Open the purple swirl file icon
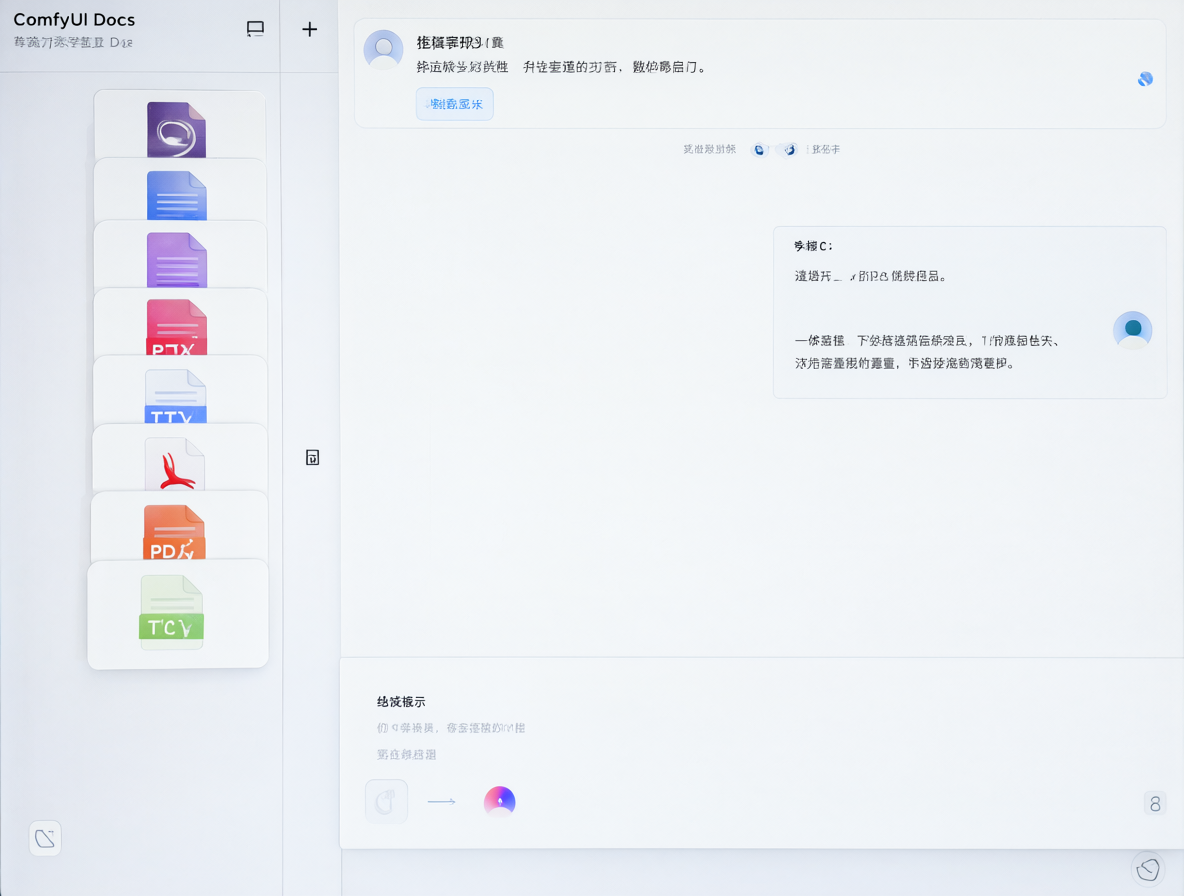This screenshot has height=896, width=1184. (x=176, y=129)
